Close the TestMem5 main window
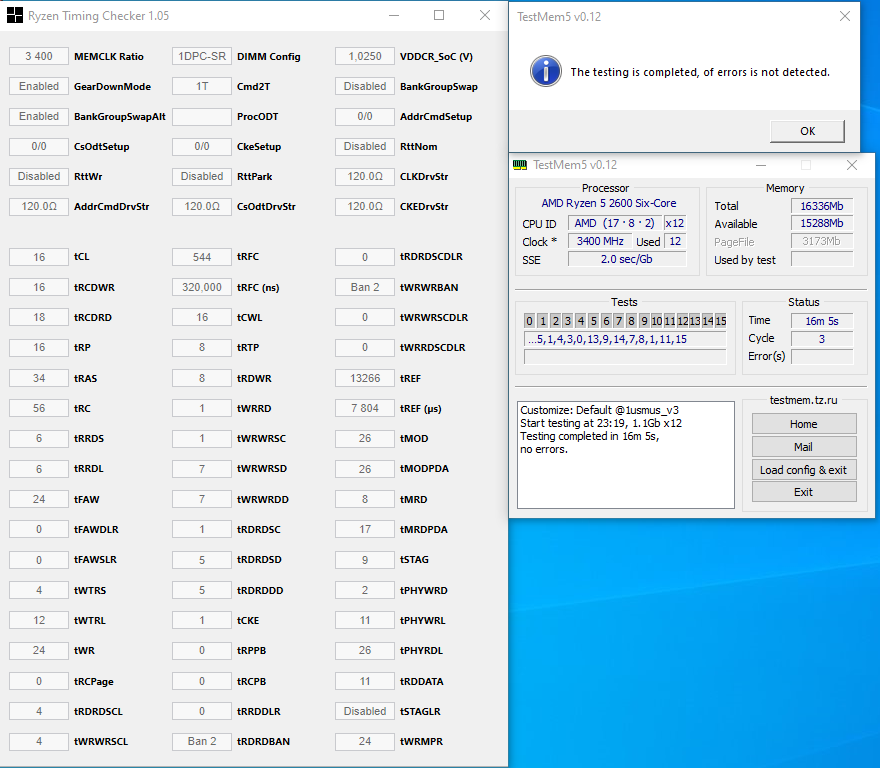Image resolution: width=880 pixels, height=768 pixels. click(x=852, y=165)
